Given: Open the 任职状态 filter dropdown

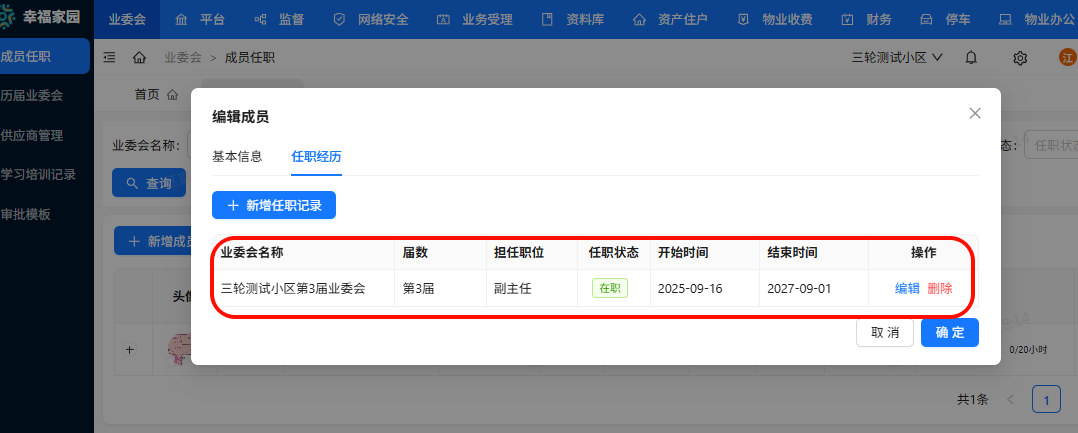Looking at the screenshot, I should (x=1052, y=145).
